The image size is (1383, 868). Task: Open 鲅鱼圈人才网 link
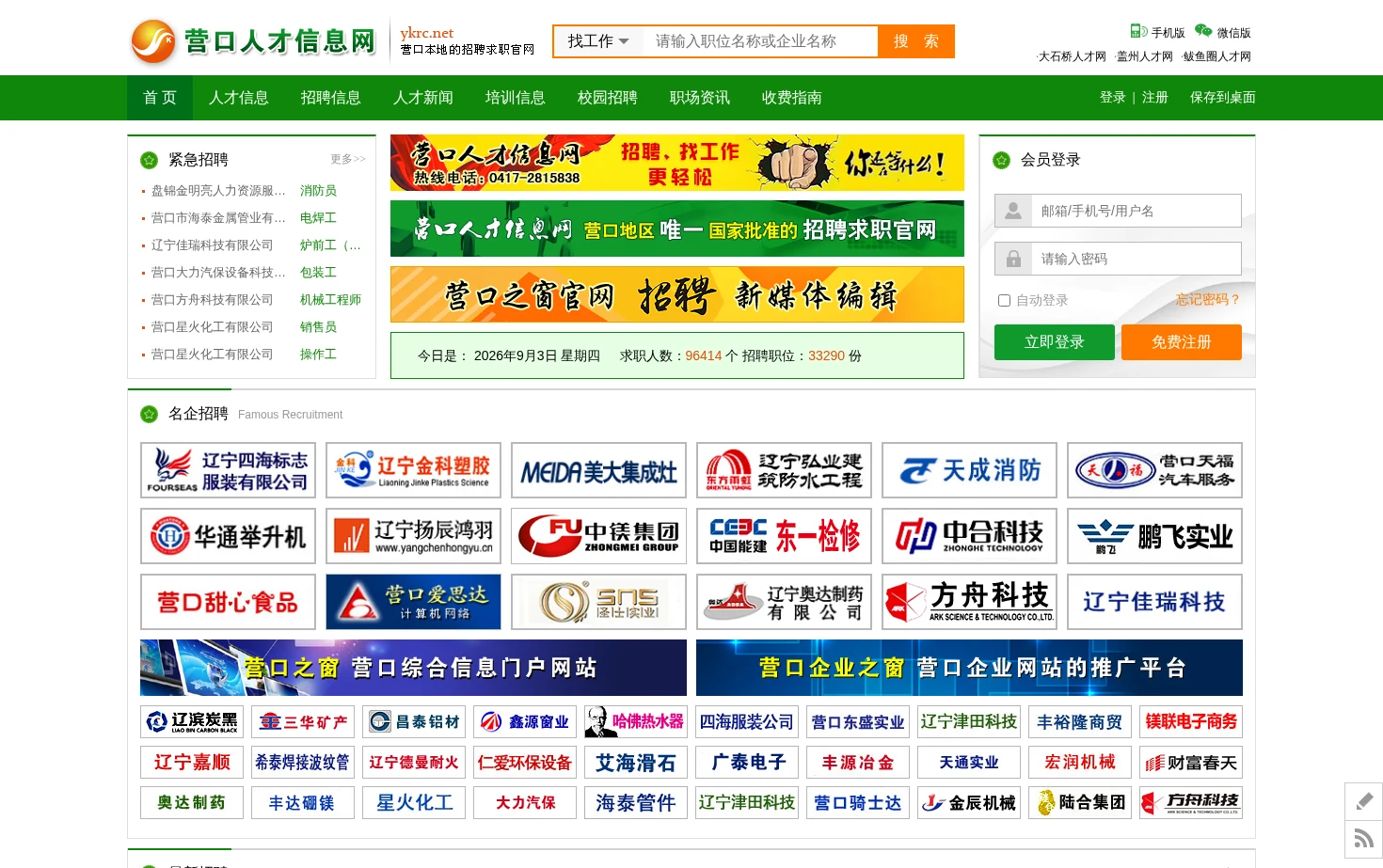click(x=1217, y=56)
